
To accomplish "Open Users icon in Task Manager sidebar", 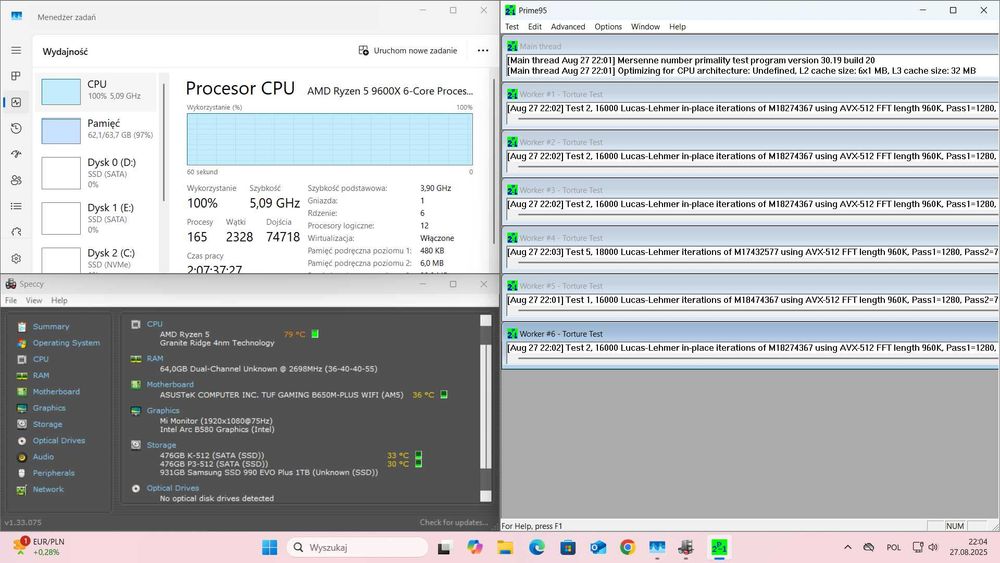I will pyautogui.click(x=16, y=180).
